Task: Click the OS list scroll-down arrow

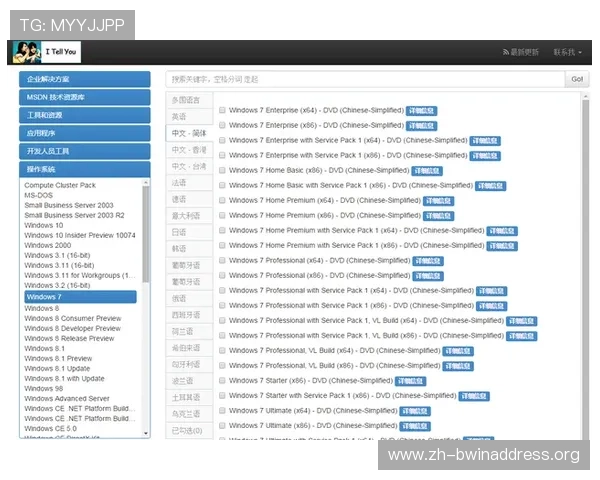Action: (x=146, y=433)
